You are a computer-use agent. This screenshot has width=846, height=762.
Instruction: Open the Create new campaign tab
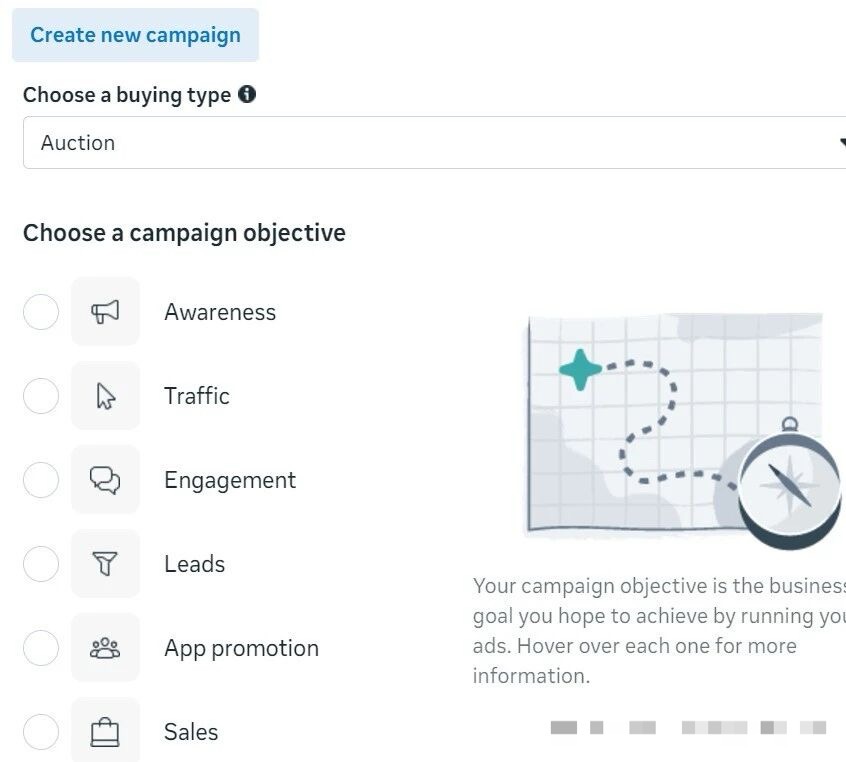[x=135, y=35]
